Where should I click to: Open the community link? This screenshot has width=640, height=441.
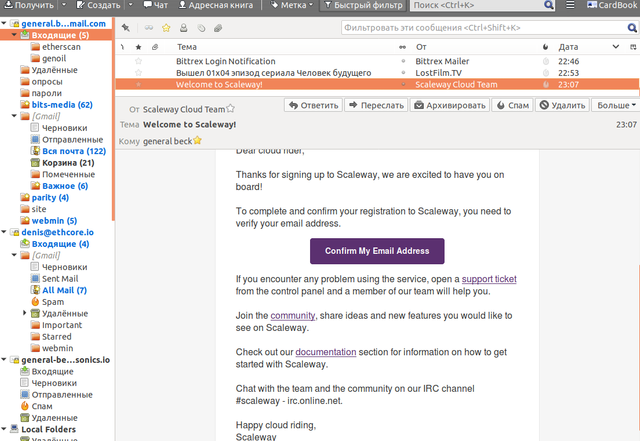pyautogui.click(x=293, y=316)
